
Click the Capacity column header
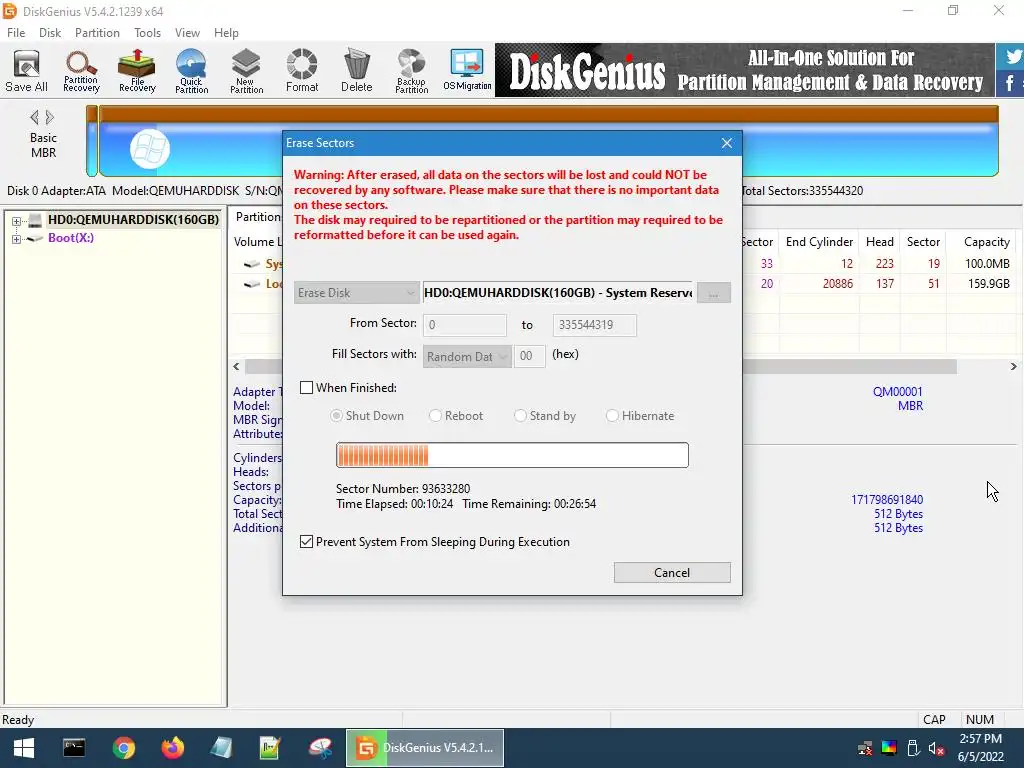tap(984, 242)
